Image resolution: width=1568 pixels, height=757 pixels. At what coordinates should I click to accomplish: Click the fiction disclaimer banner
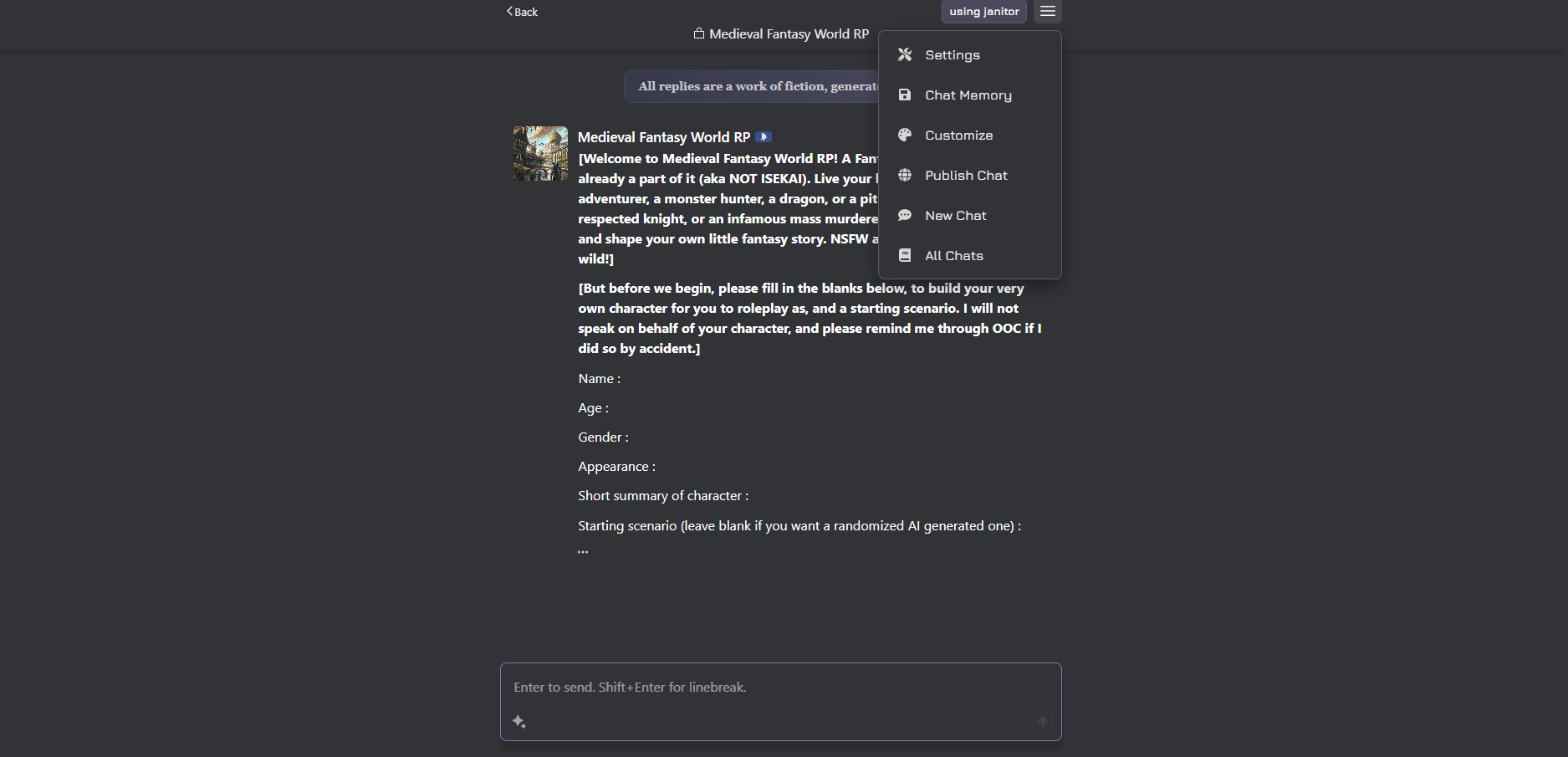(752, 86)
